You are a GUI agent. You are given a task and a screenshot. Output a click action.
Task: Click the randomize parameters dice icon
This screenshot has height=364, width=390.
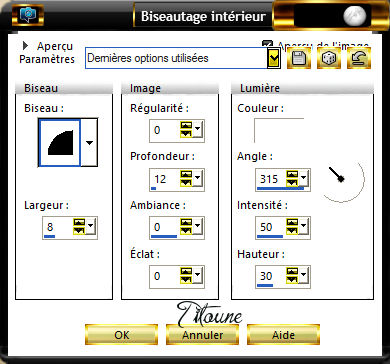point(329,58)
